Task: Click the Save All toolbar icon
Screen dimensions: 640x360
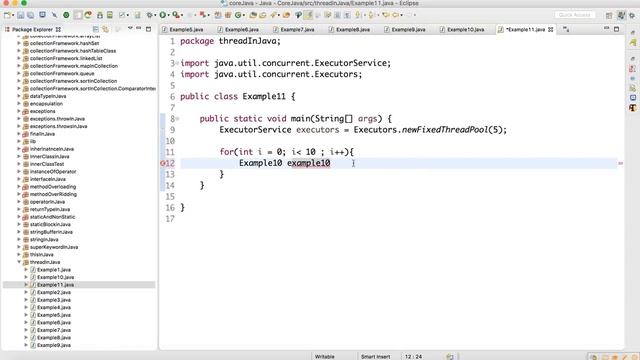Action: 31,15
